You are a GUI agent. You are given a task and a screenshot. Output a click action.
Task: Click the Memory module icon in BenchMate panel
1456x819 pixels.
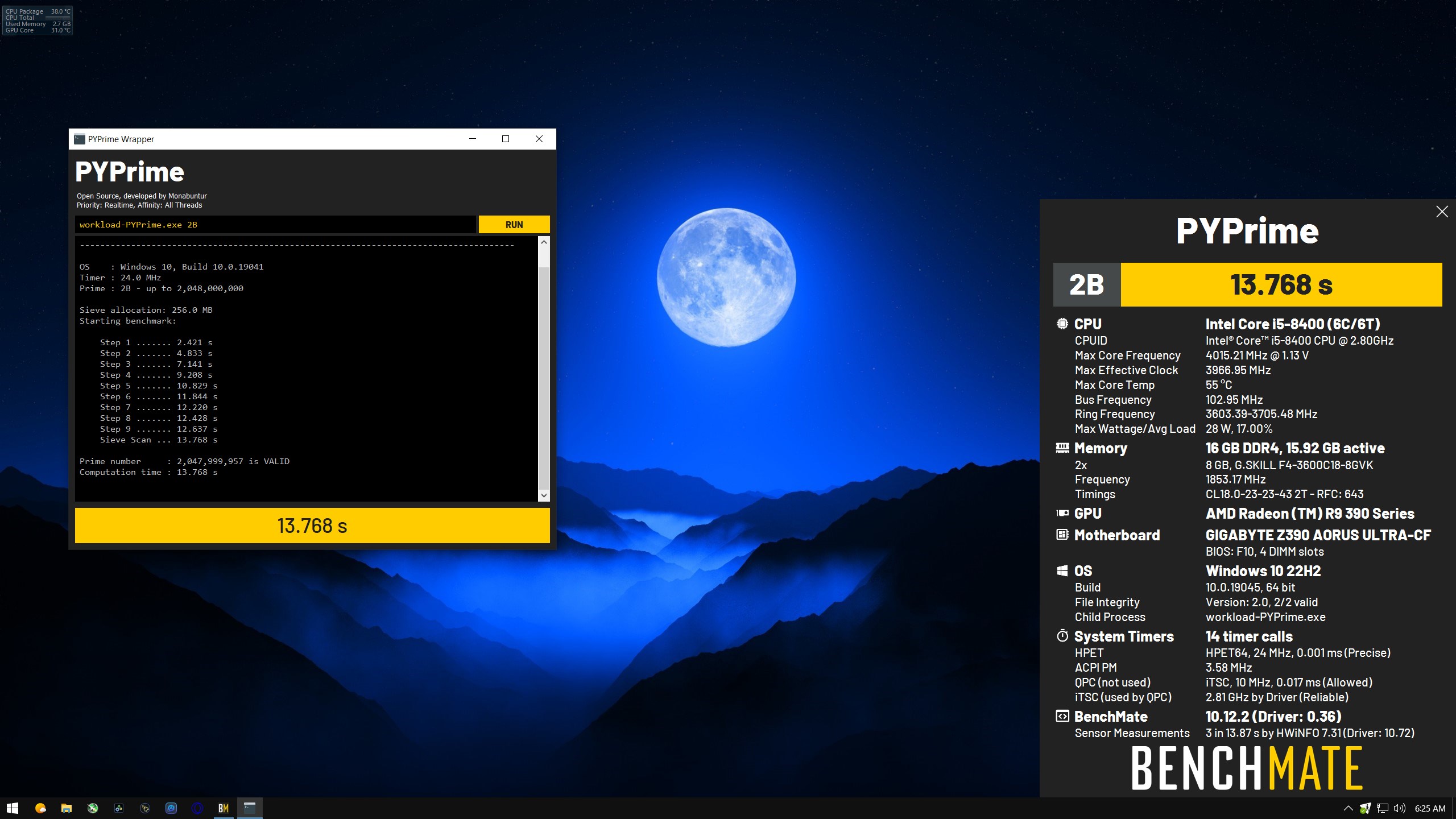coord(1062,448)
